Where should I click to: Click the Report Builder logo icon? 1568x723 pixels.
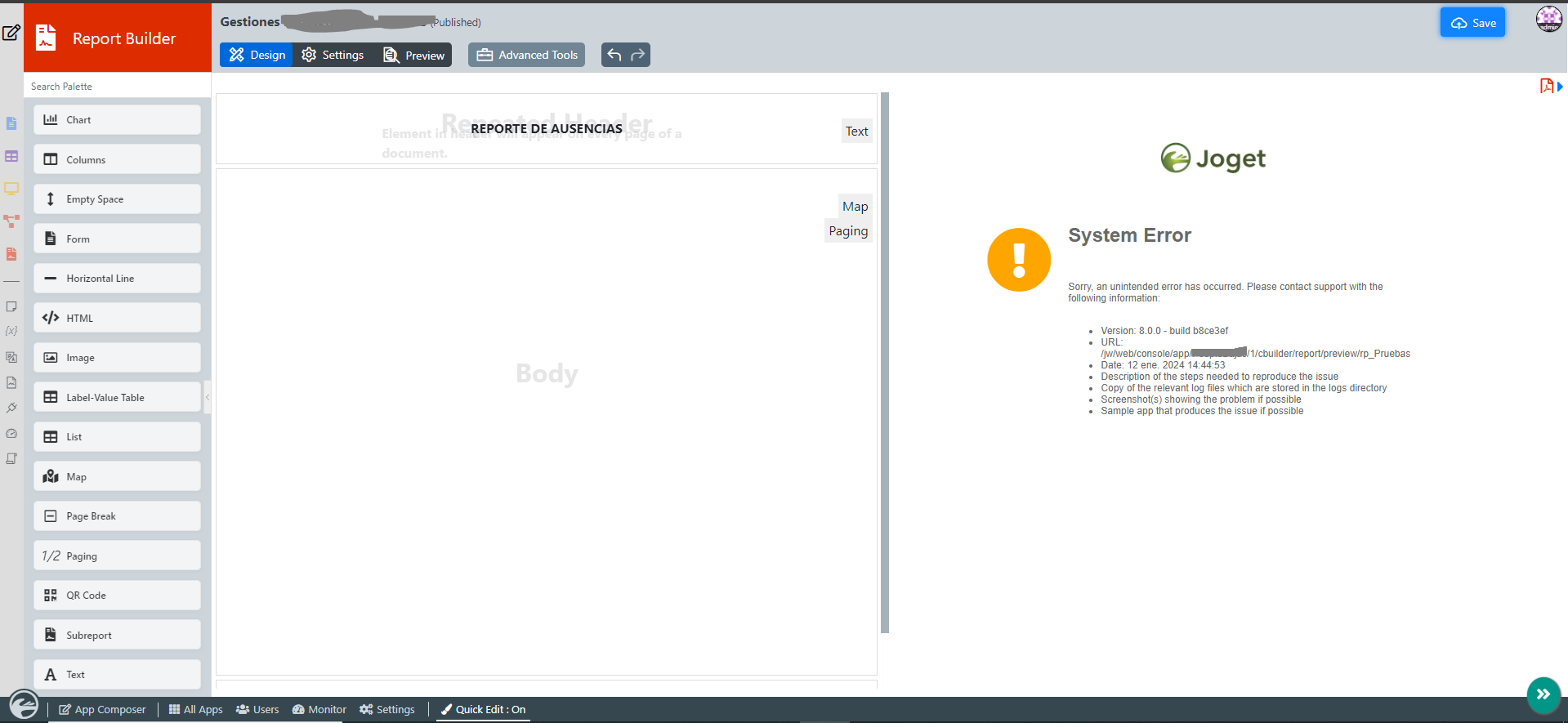coord(46,38)
